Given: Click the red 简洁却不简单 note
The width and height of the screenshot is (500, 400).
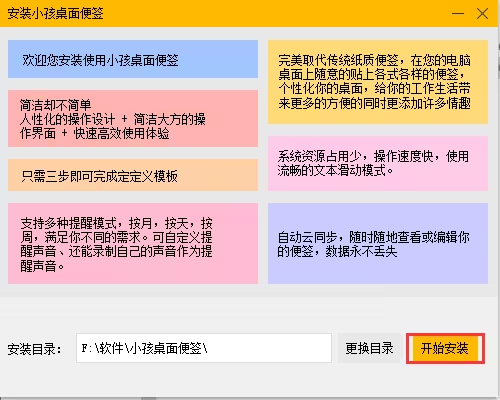Looking at the screenshot, I should 133,118.
